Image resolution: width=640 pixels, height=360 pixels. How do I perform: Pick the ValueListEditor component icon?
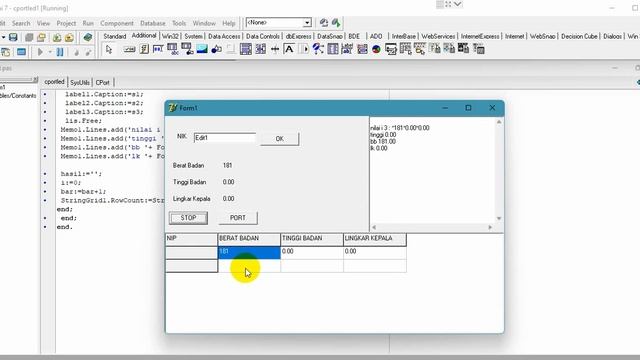coord(333,50)
